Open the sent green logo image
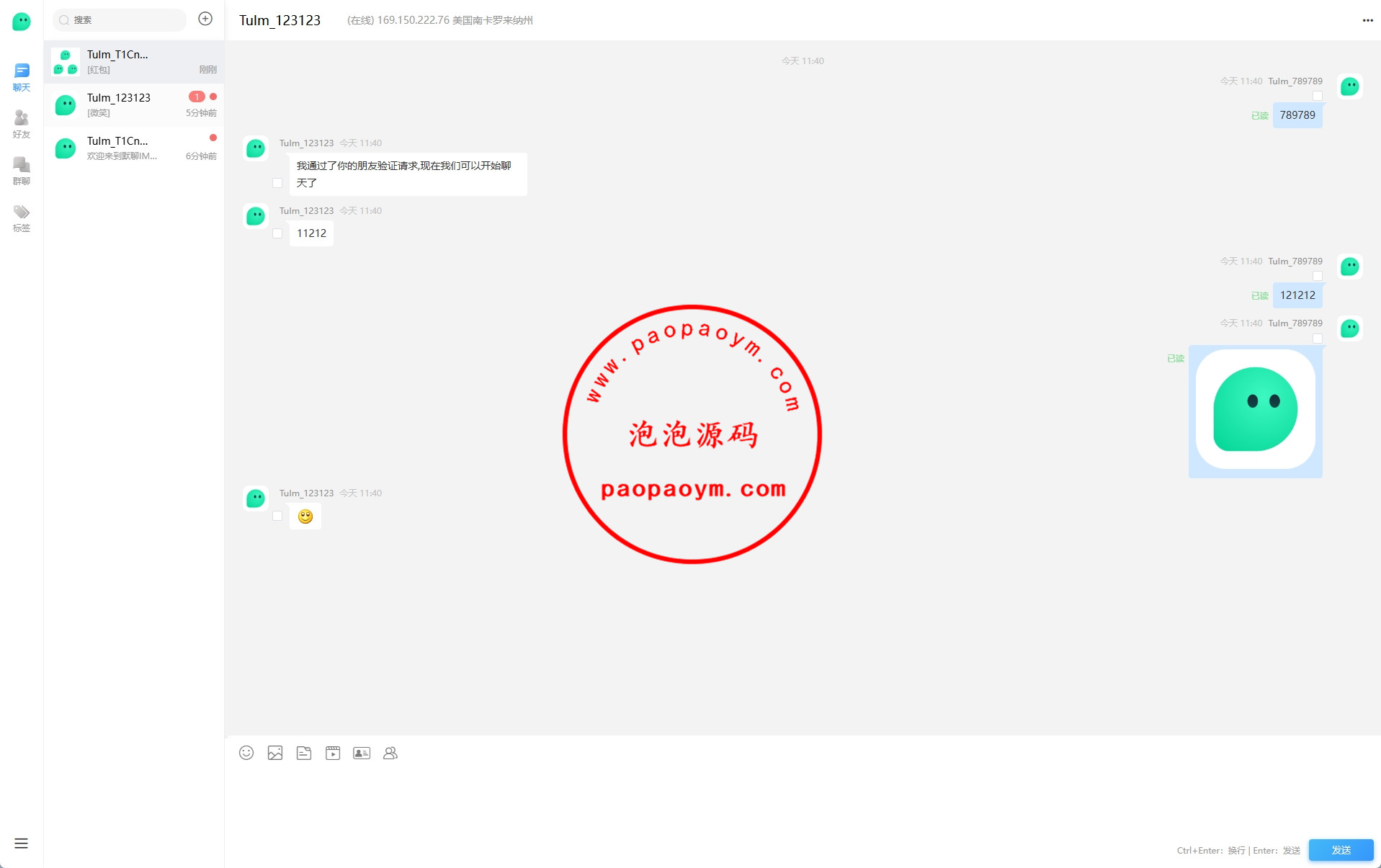The width and height of the screenshot is (1381, 868). (1255, 410)
